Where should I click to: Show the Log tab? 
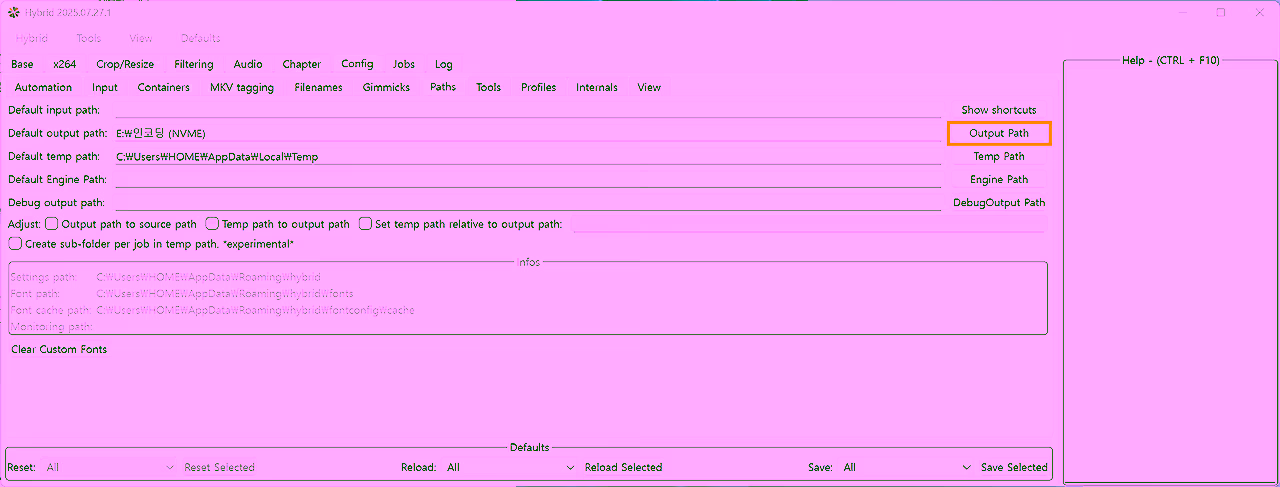pyautogui.click(x=444, y=64)
